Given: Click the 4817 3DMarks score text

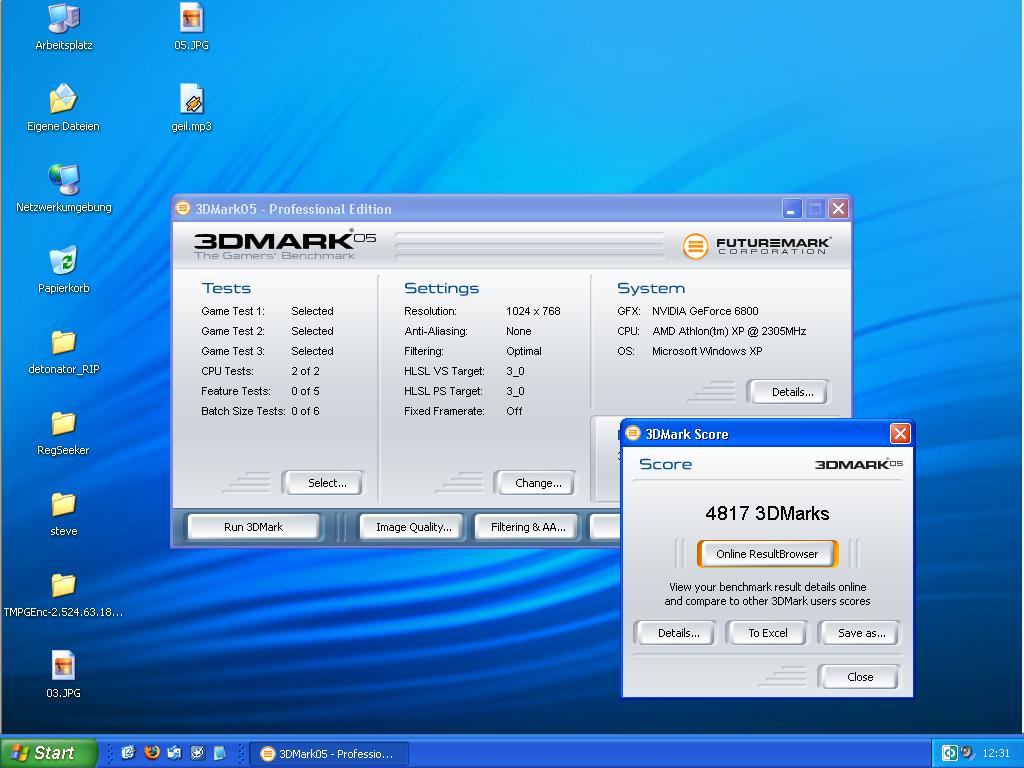Looking at the screenshot, I should point(767,513).
